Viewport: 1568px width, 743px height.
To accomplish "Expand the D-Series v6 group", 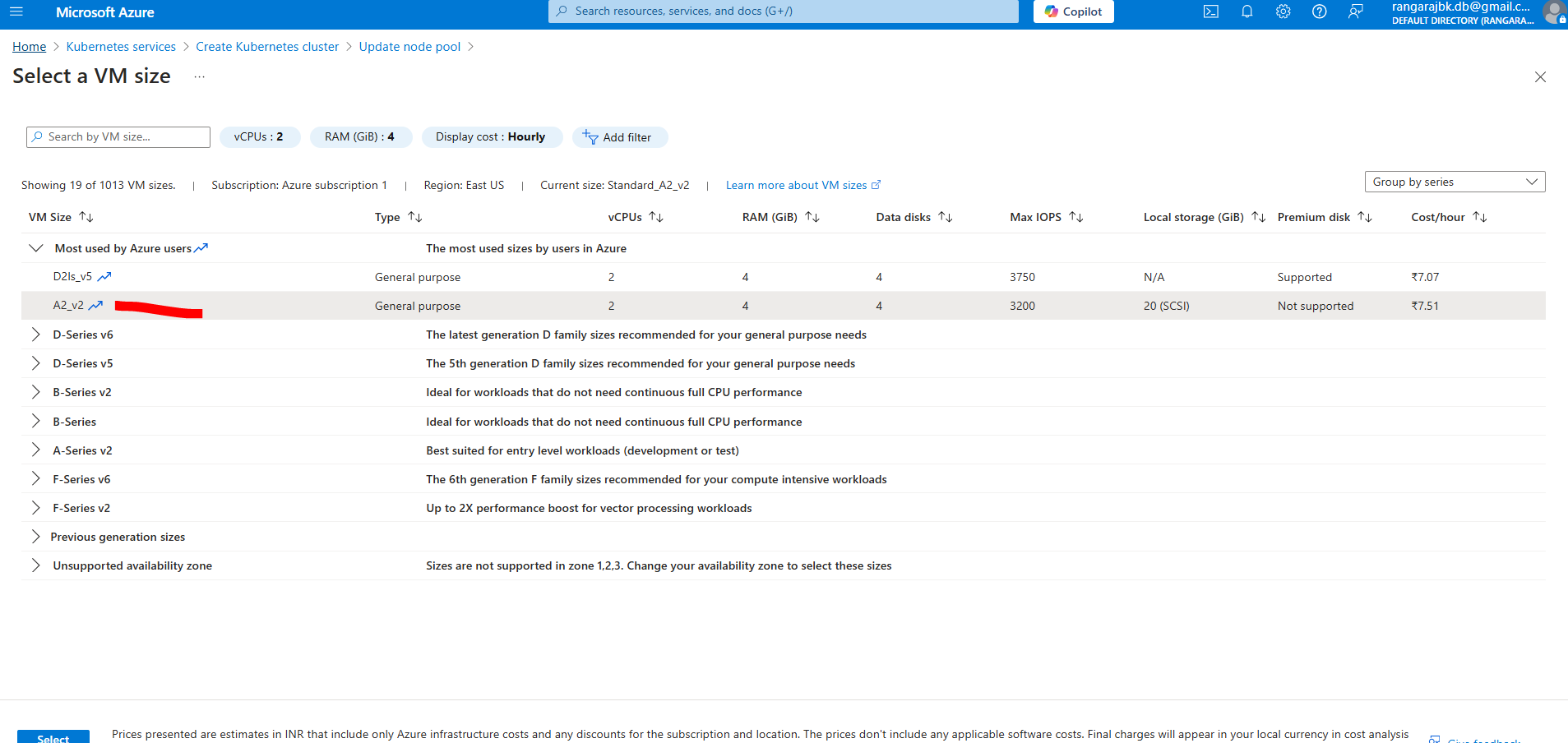I will click(x=35, y=334).
